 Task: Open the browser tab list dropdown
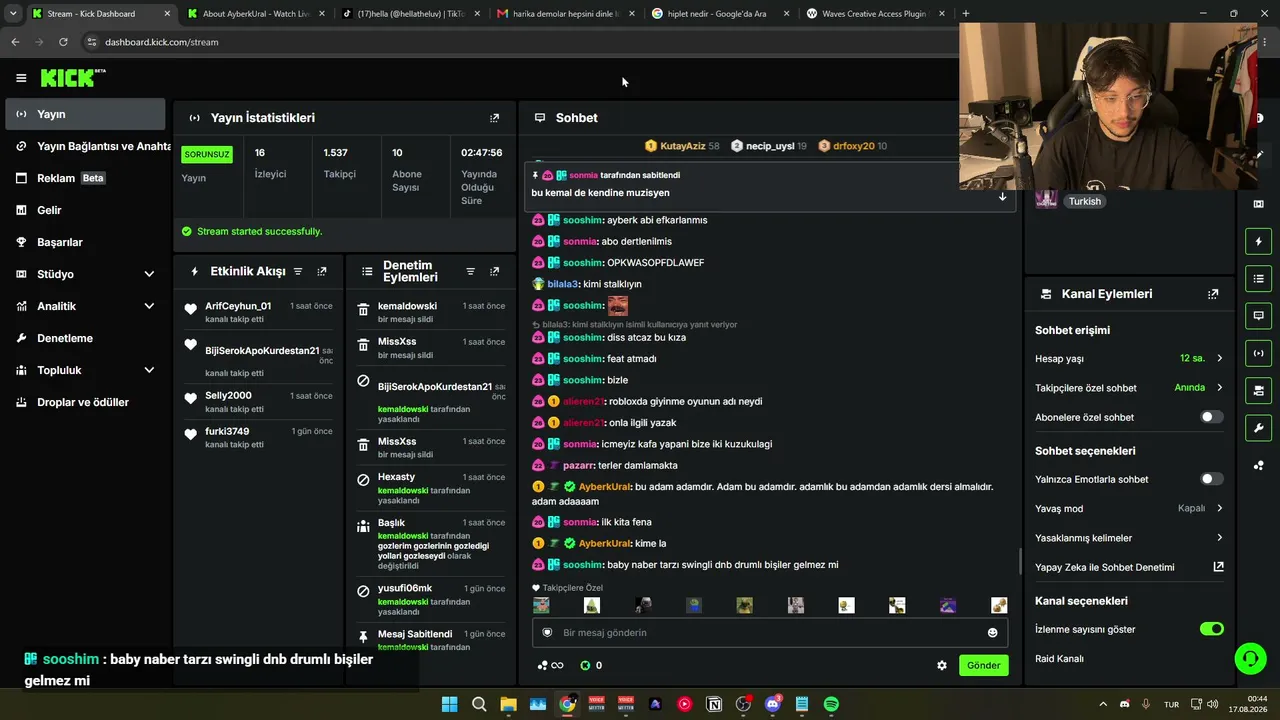[13, 14]
